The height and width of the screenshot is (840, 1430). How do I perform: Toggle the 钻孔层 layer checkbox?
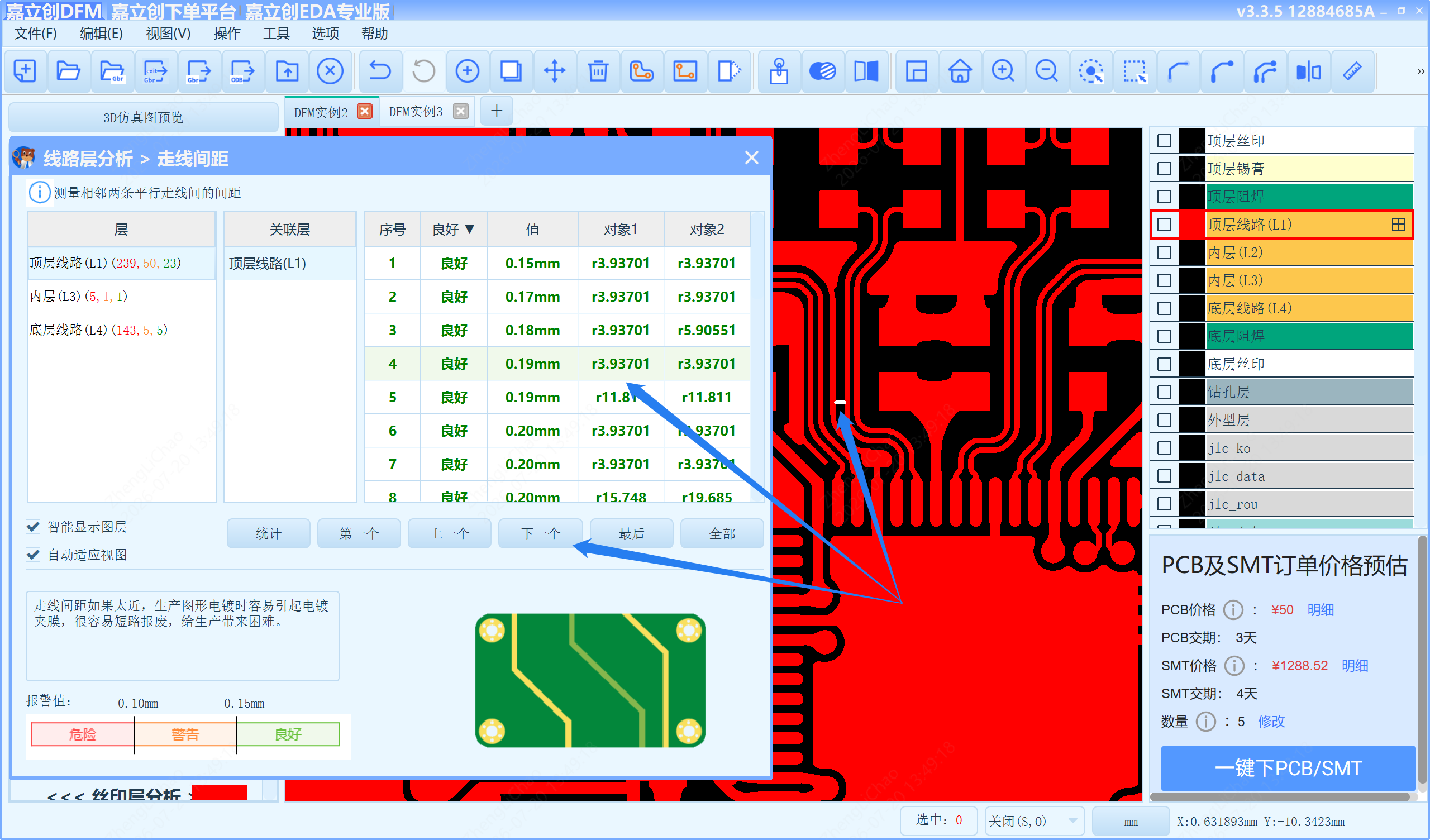(x=1164, y=392)
